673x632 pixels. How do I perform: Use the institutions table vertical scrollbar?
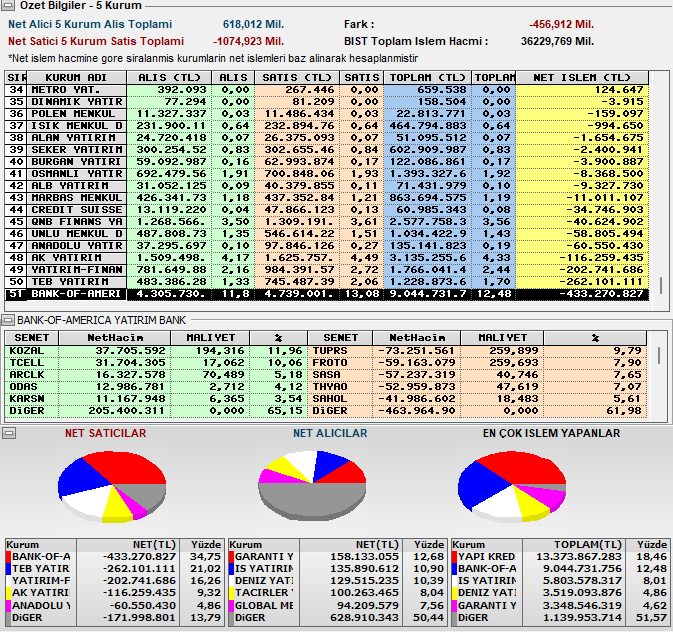[x=661, y=286]
